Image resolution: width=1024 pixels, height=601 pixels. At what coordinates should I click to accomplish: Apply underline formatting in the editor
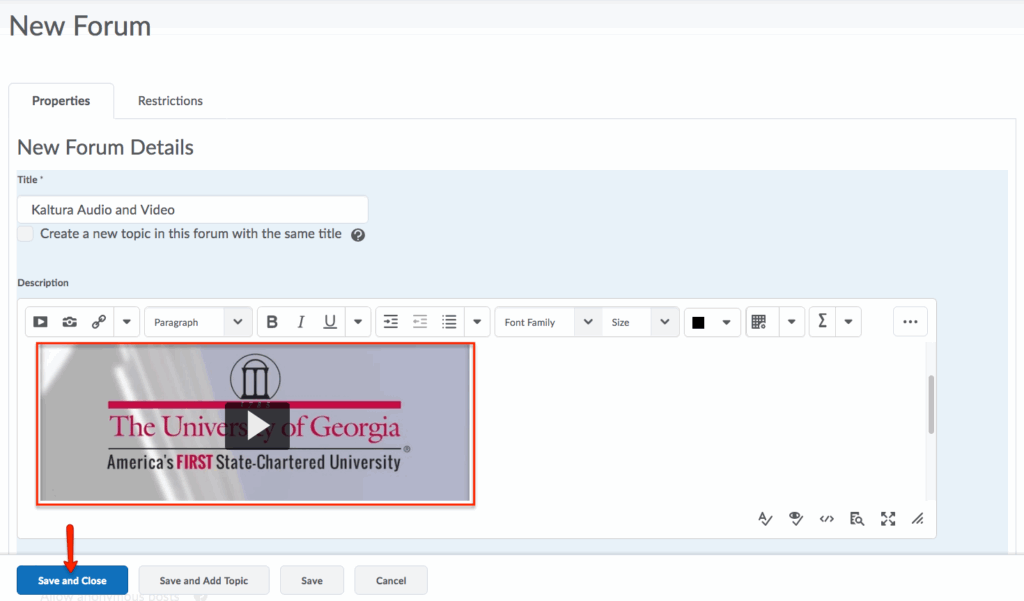329,322
